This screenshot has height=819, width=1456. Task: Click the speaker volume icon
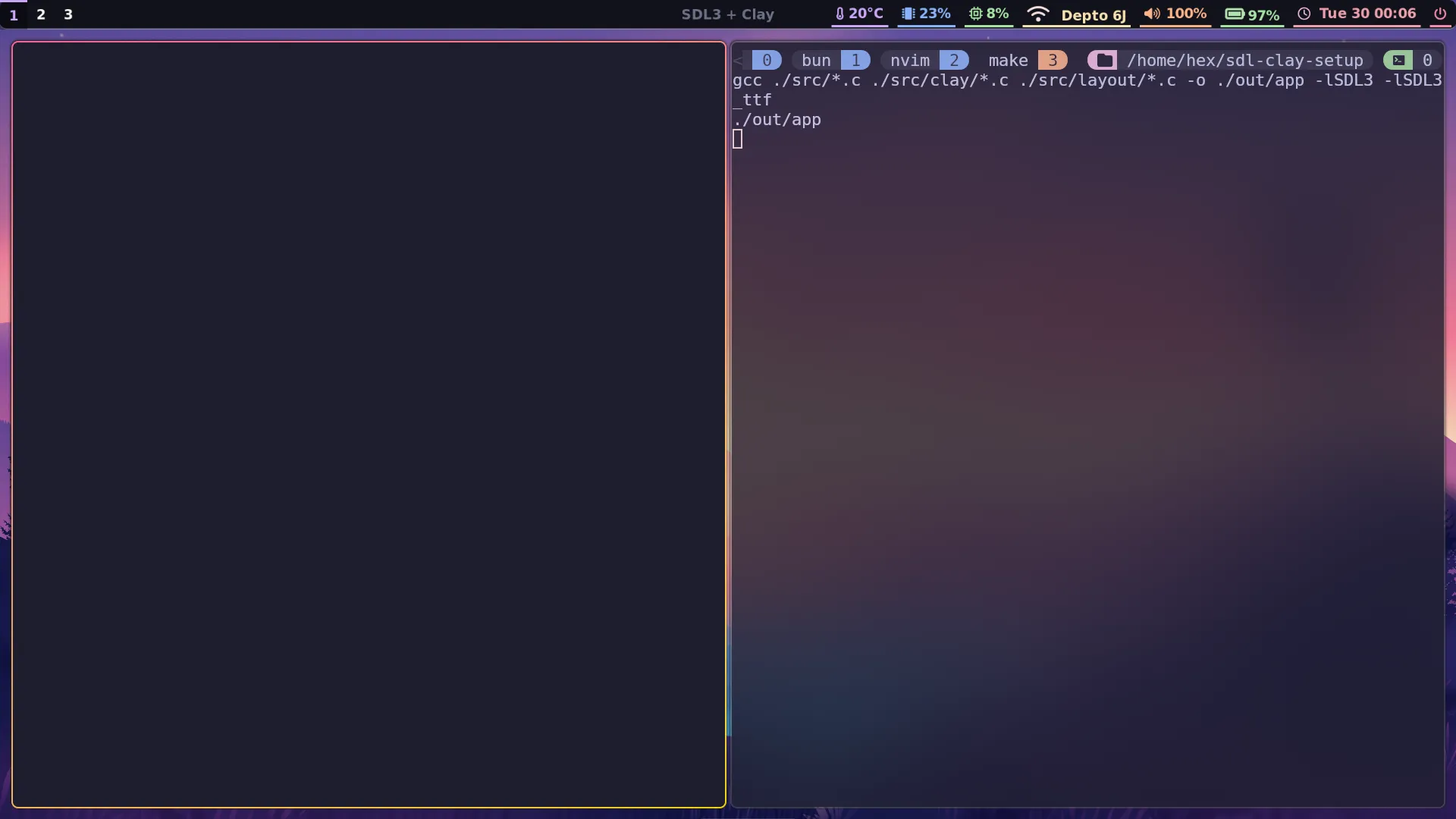[x=1151, y=14]
